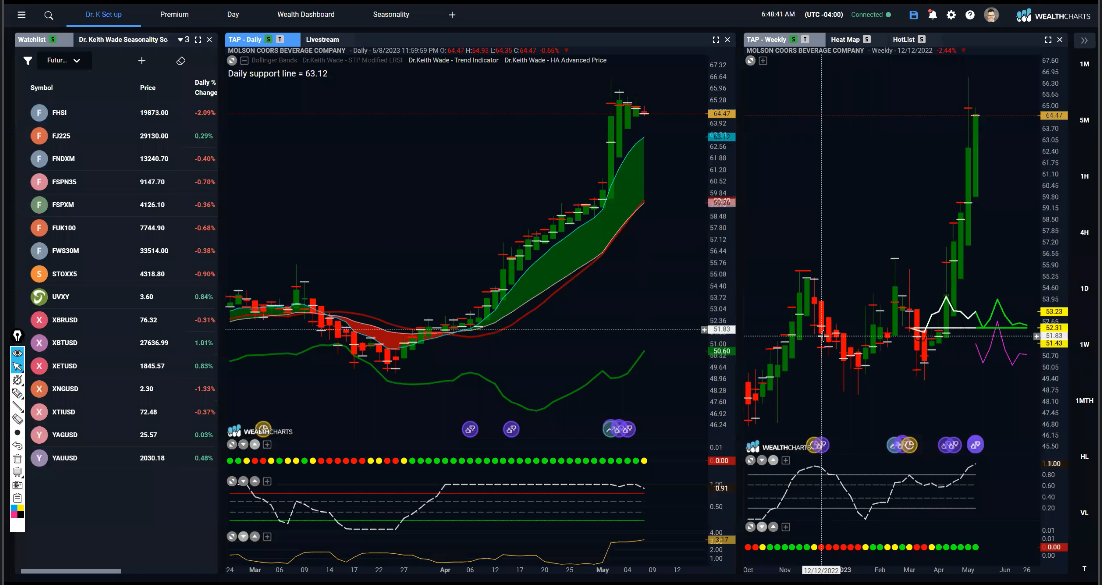Screen dimensions: 1102x585
Task: Add a symbol with the watchlist plus icon
Action: click(x=141, y=61)
